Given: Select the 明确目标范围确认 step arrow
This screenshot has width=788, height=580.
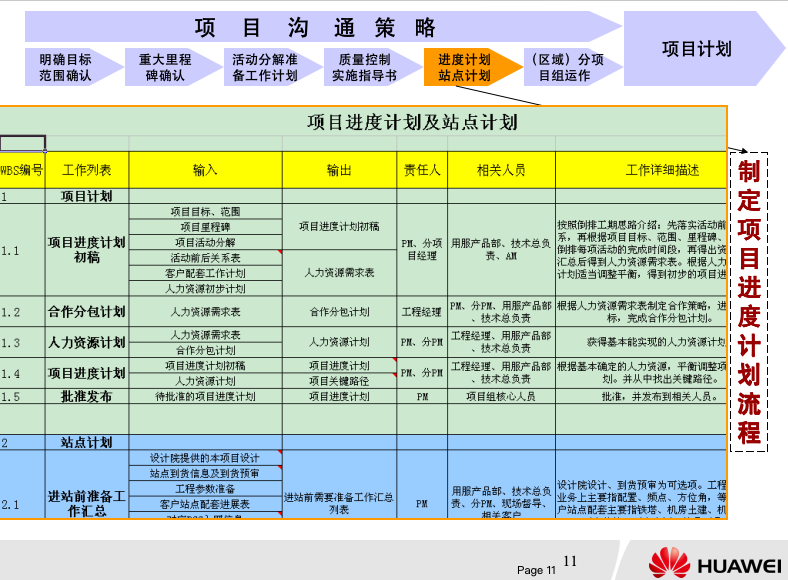Looking at the screenshot, I should coord(73,67).
